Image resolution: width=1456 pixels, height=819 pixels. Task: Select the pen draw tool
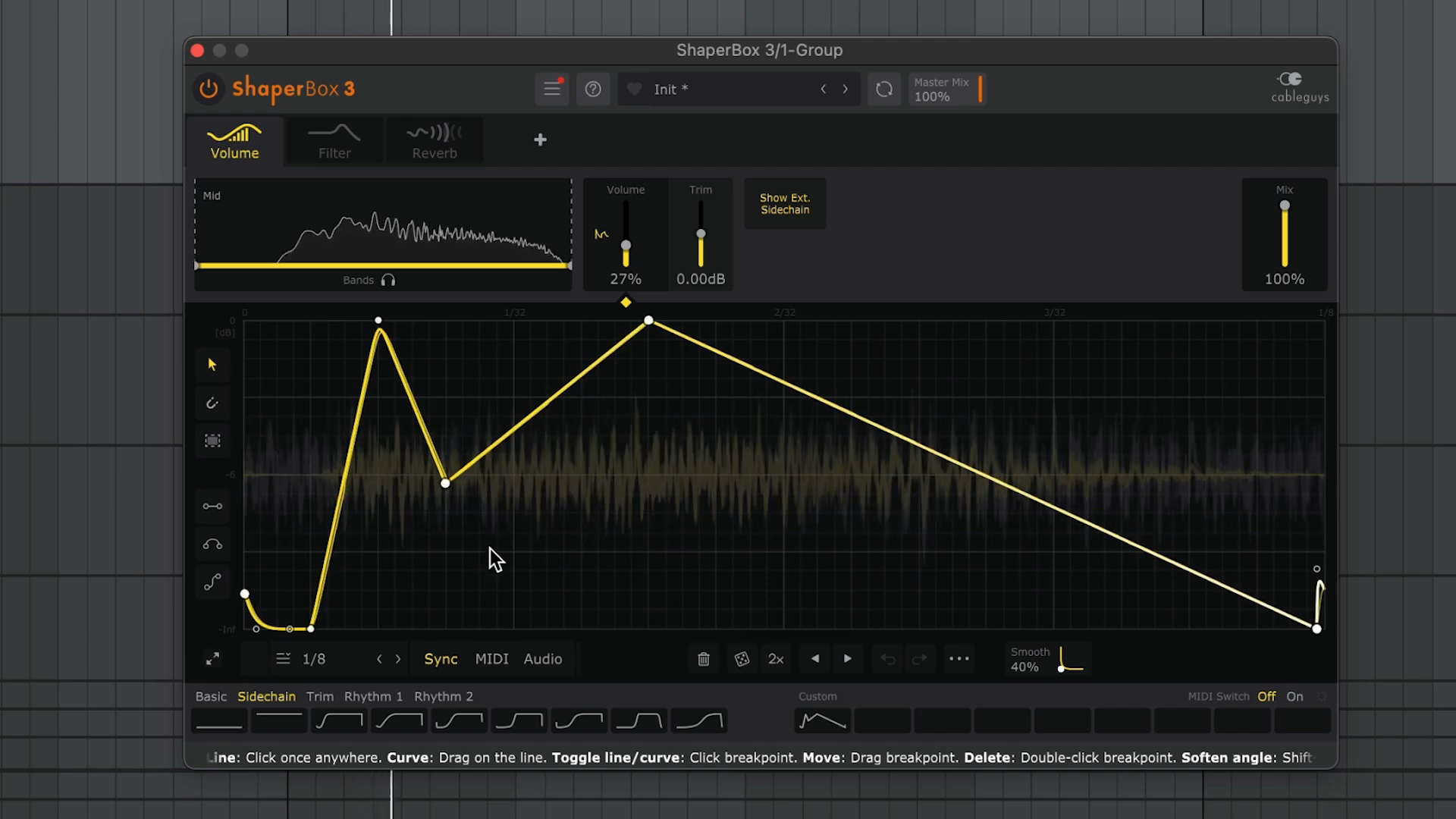(212, 403)
